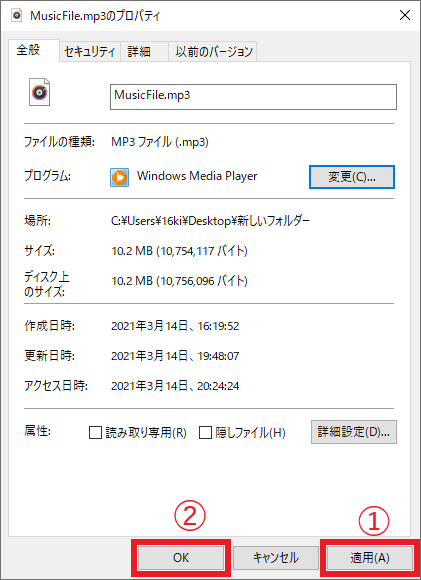The width and height of the screenshot is (421, 580).
Task: Click the Windows Media Player program name
Action: (x=197, y=176)
